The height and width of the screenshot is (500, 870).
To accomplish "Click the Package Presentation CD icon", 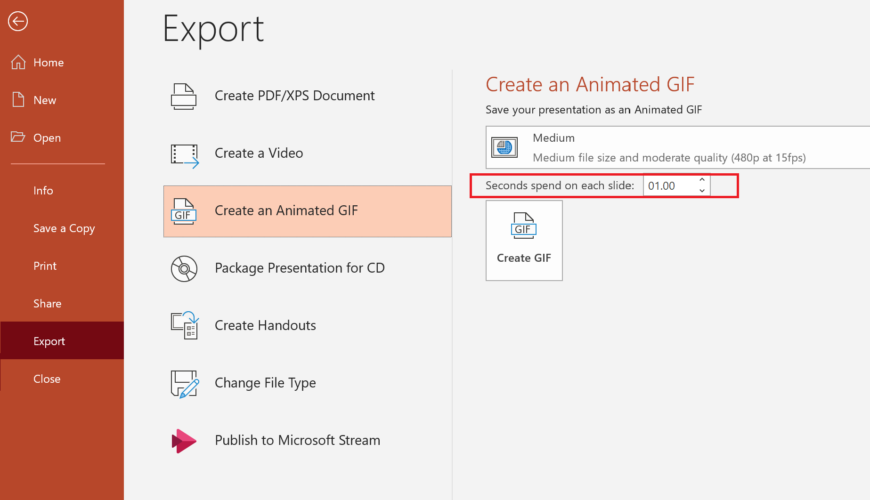I will tap(184, 268).
